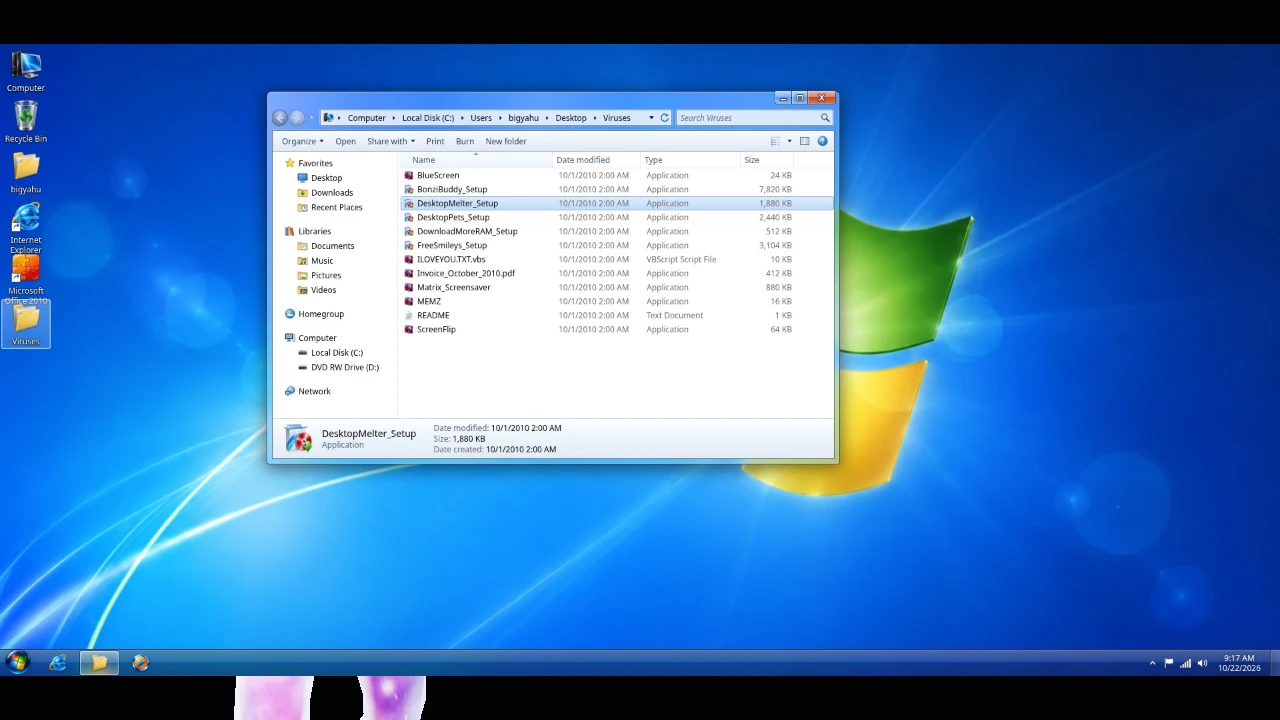Screen dimensions: 1280x720
Task: Click Burn in the Explorer toolbar
Action: point(465,141)
